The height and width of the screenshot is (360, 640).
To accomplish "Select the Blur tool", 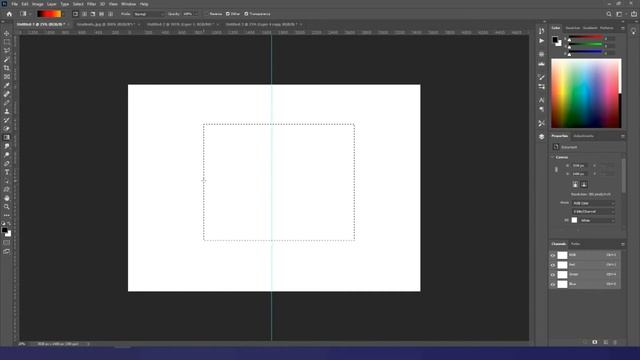I will coord(7,146).
